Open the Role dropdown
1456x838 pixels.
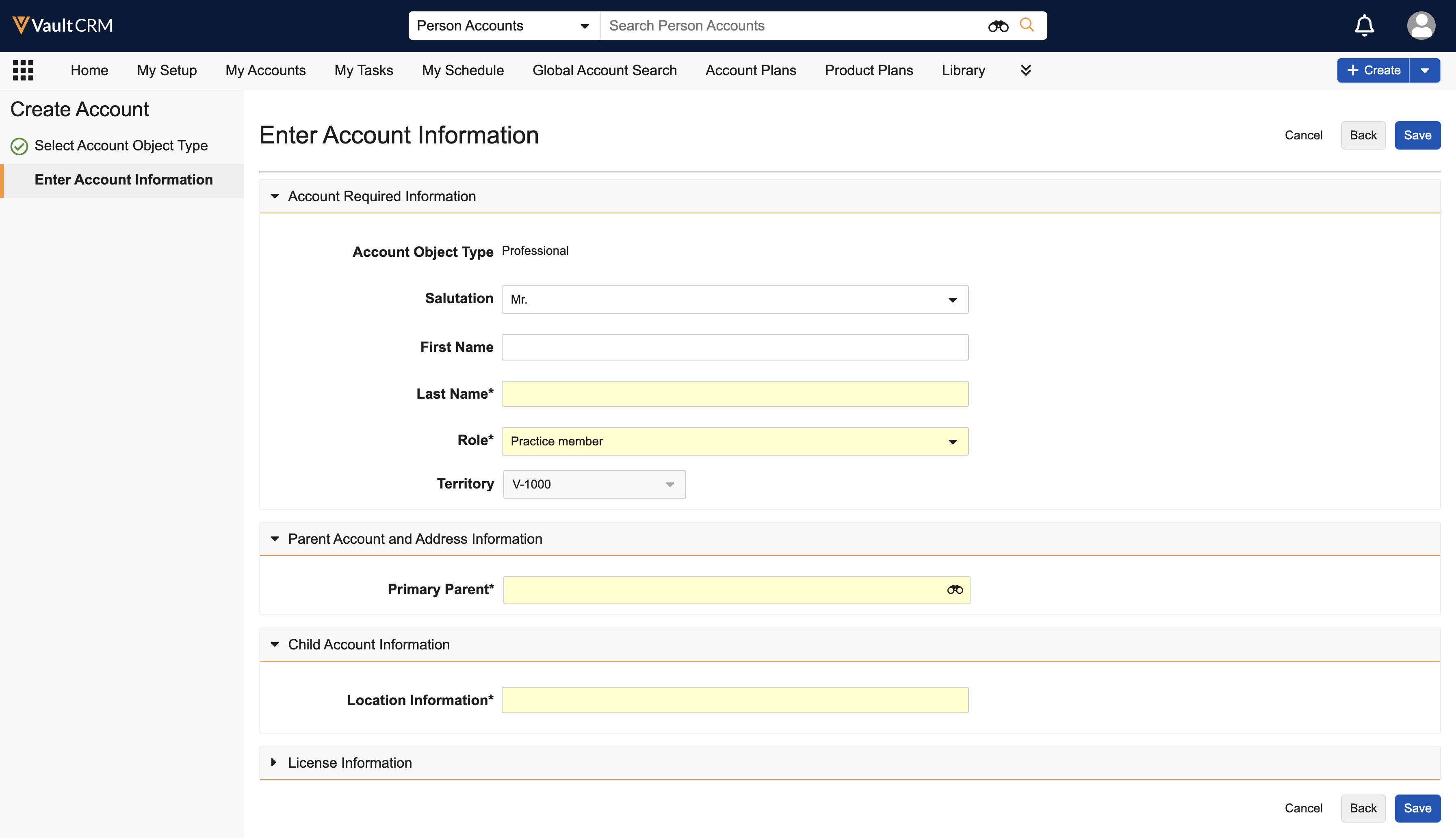click(734, 441)
